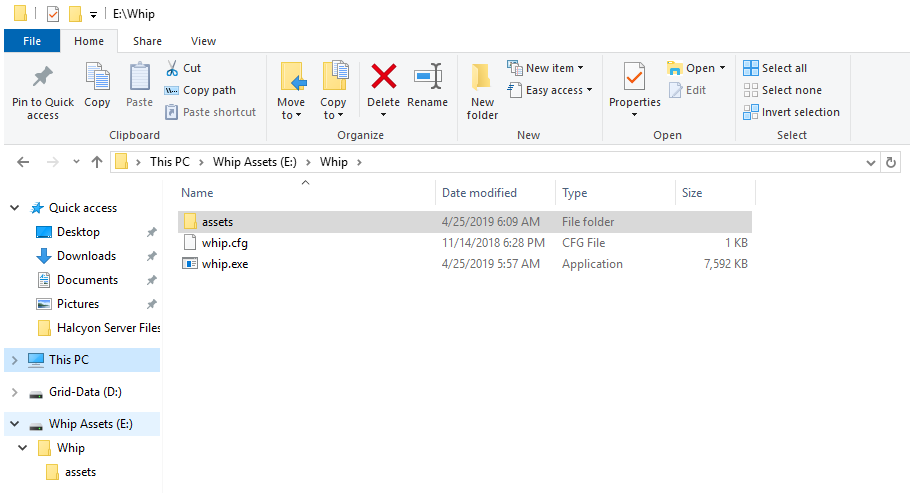This screenshot has width=910, height=493.
Task: Expand the Grid-Data (D:) drive node
Action: click(15, 393)
